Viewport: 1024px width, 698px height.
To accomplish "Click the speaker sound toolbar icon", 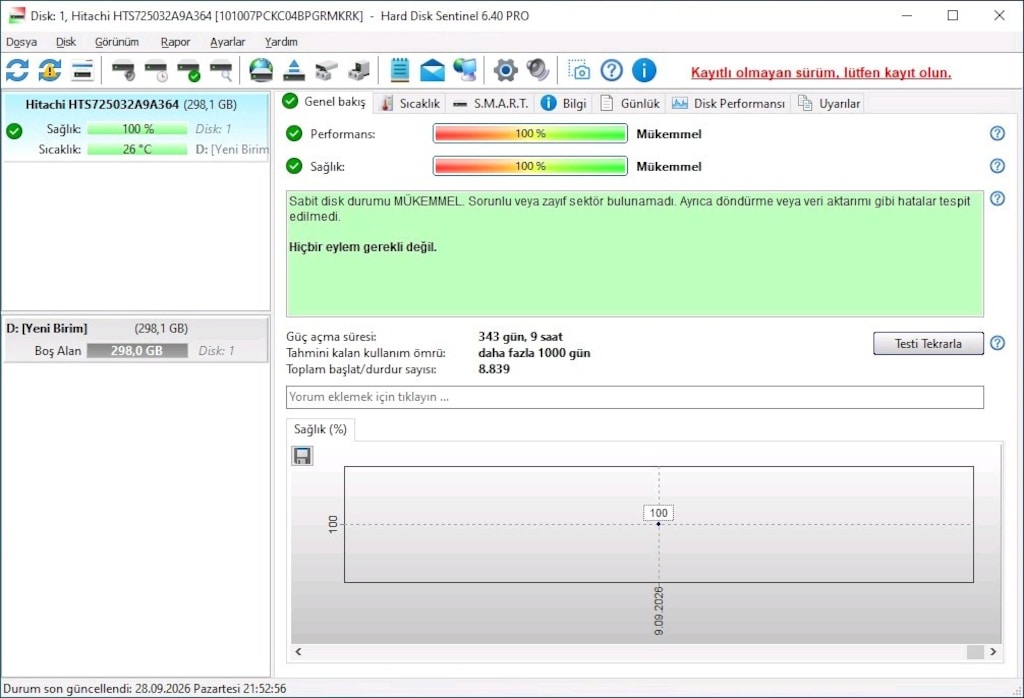I will coord(538,71).
